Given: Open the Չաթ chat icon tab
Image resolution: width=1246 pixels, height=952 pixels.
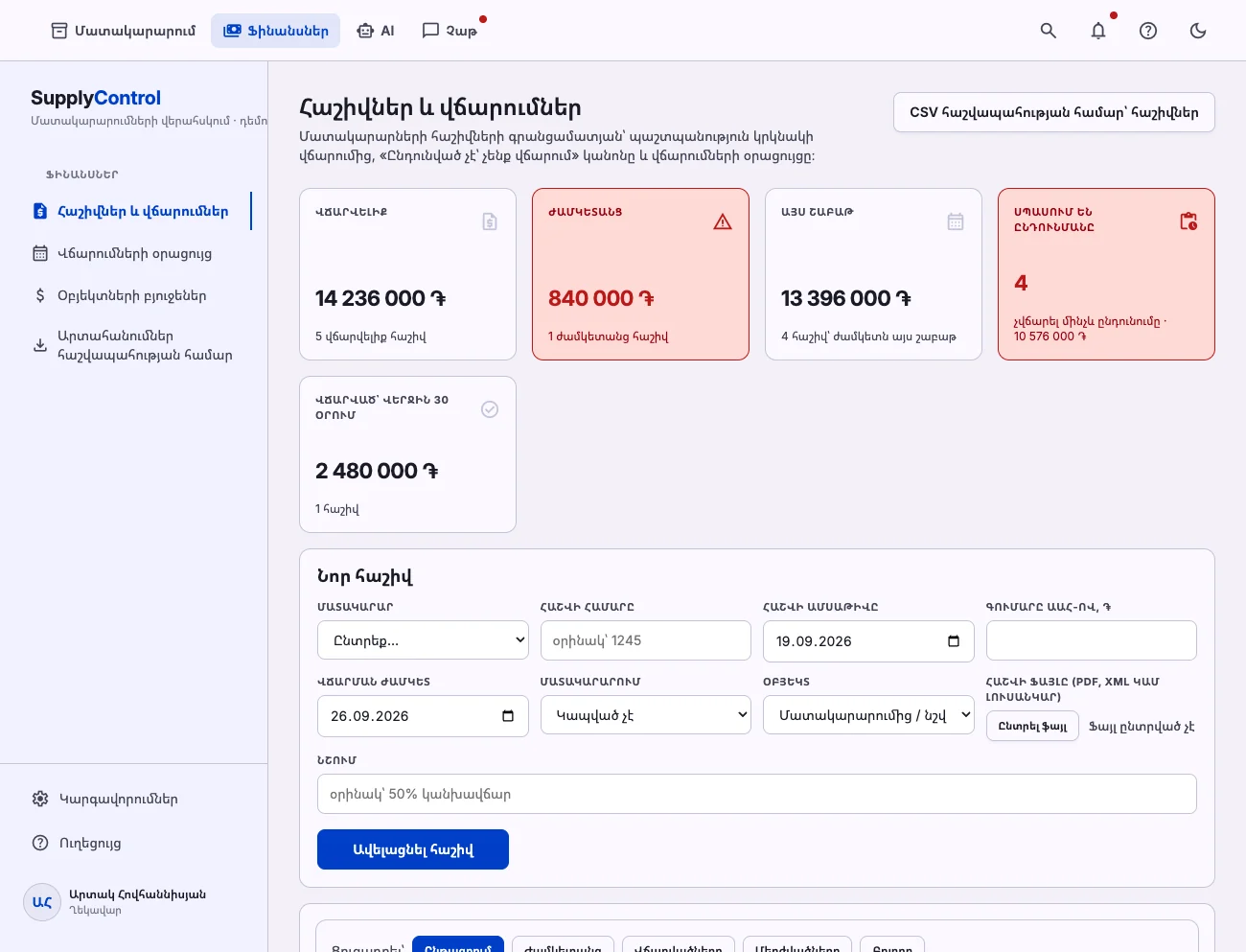Looking at the screenshot, I should [x=450, y=31].
